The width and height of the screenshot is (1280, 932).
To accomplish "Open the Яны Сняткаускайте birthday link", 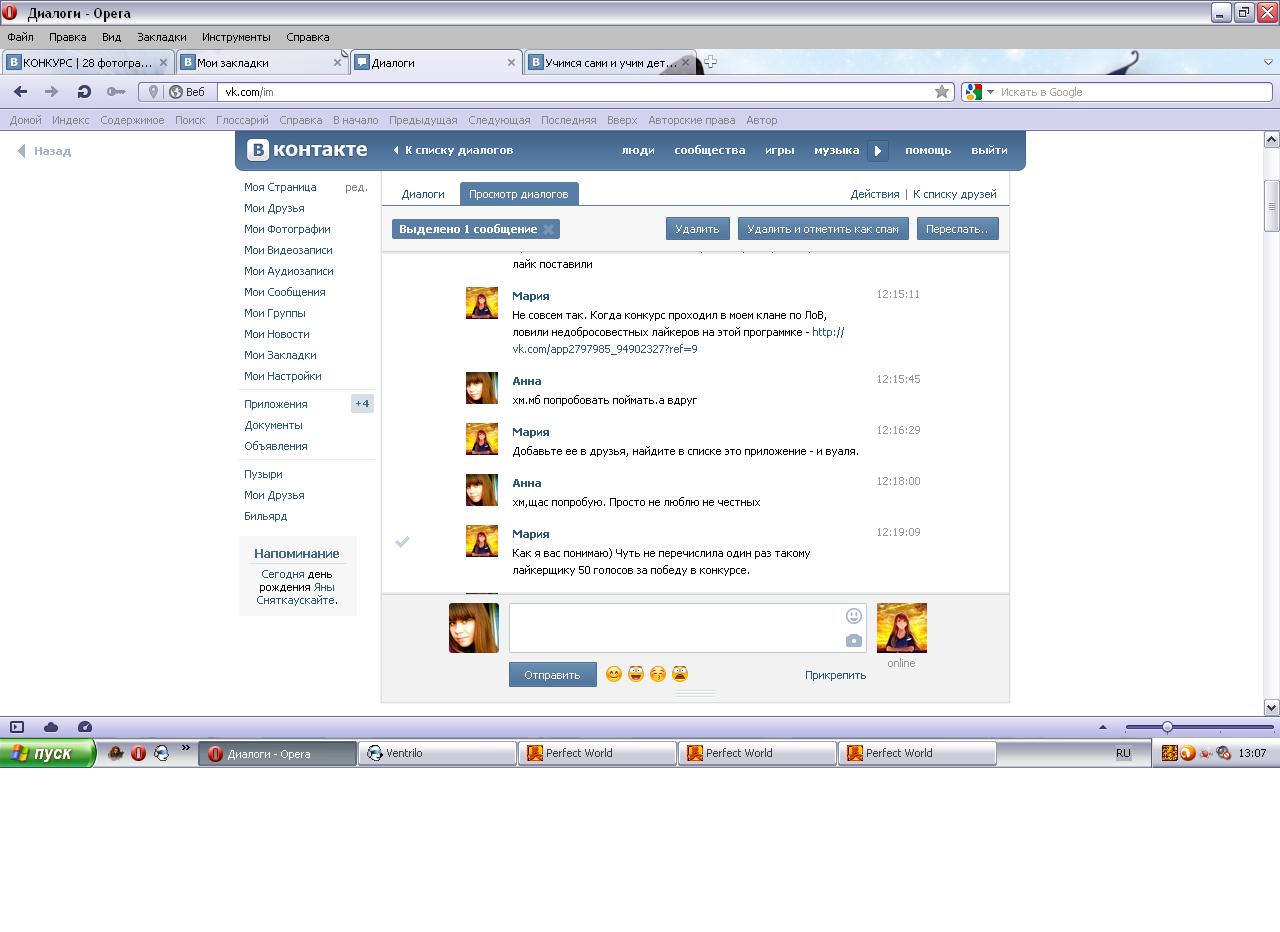I will [296, 594].
